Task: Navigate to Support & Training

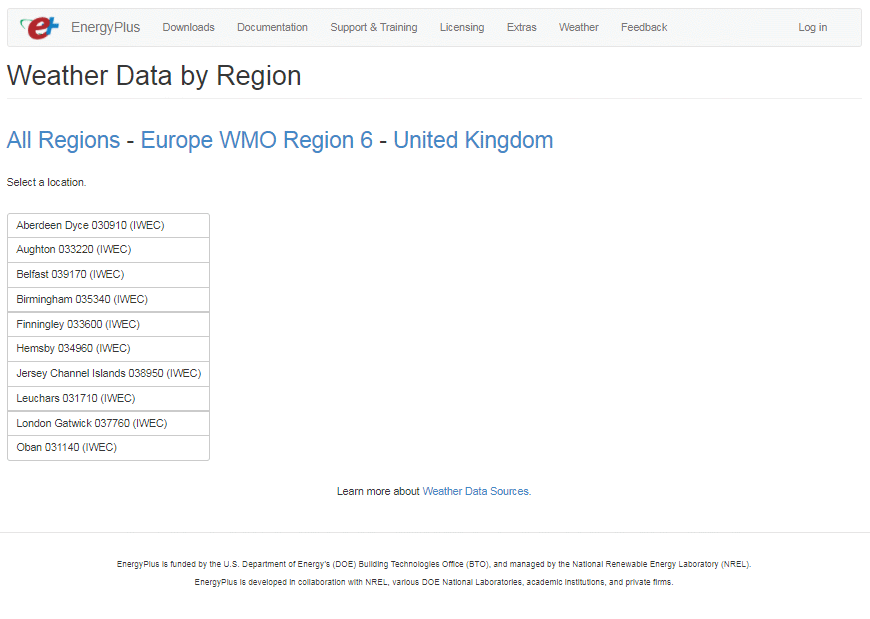Action: click(373, 27)
